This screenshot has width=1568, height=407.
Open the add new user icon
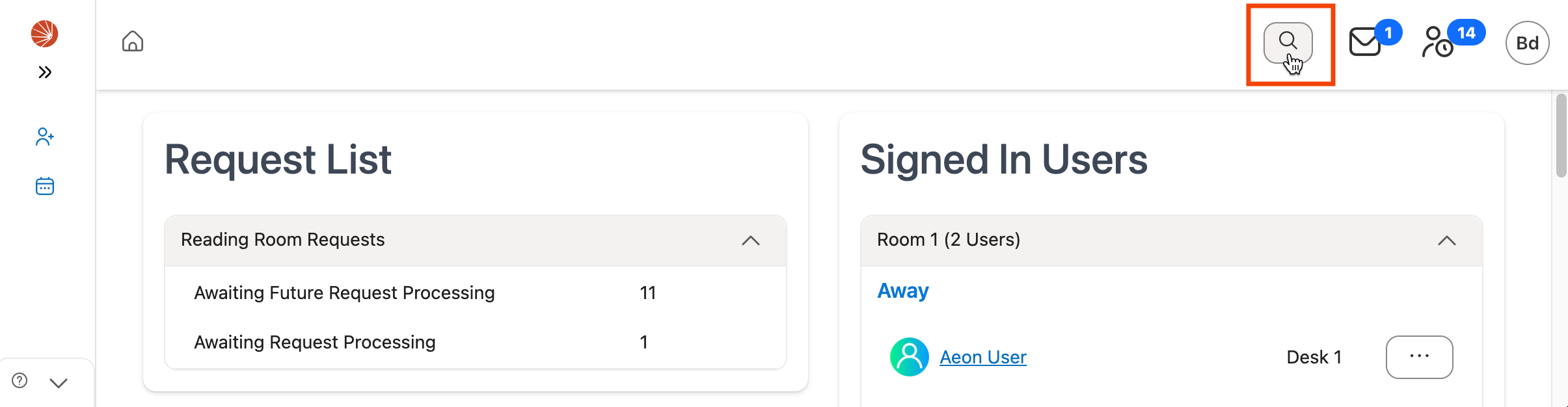point(44,137)
